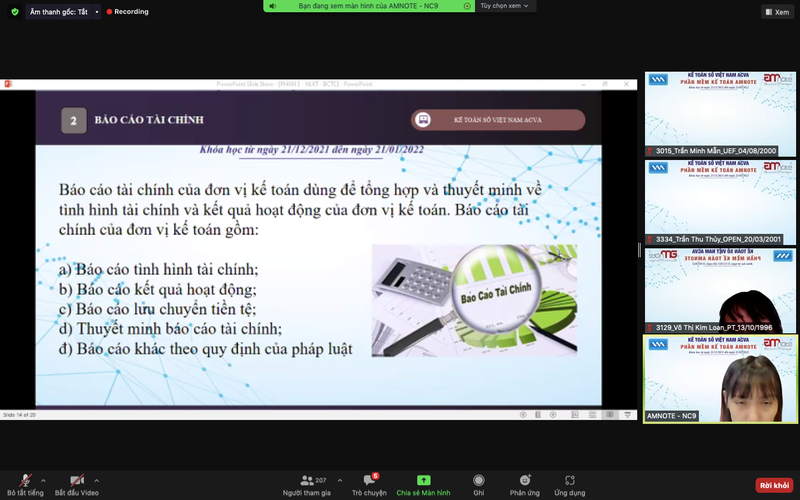Click the green screen sharing notification banner
Screen dimensions: 800x500
(368, 6)
